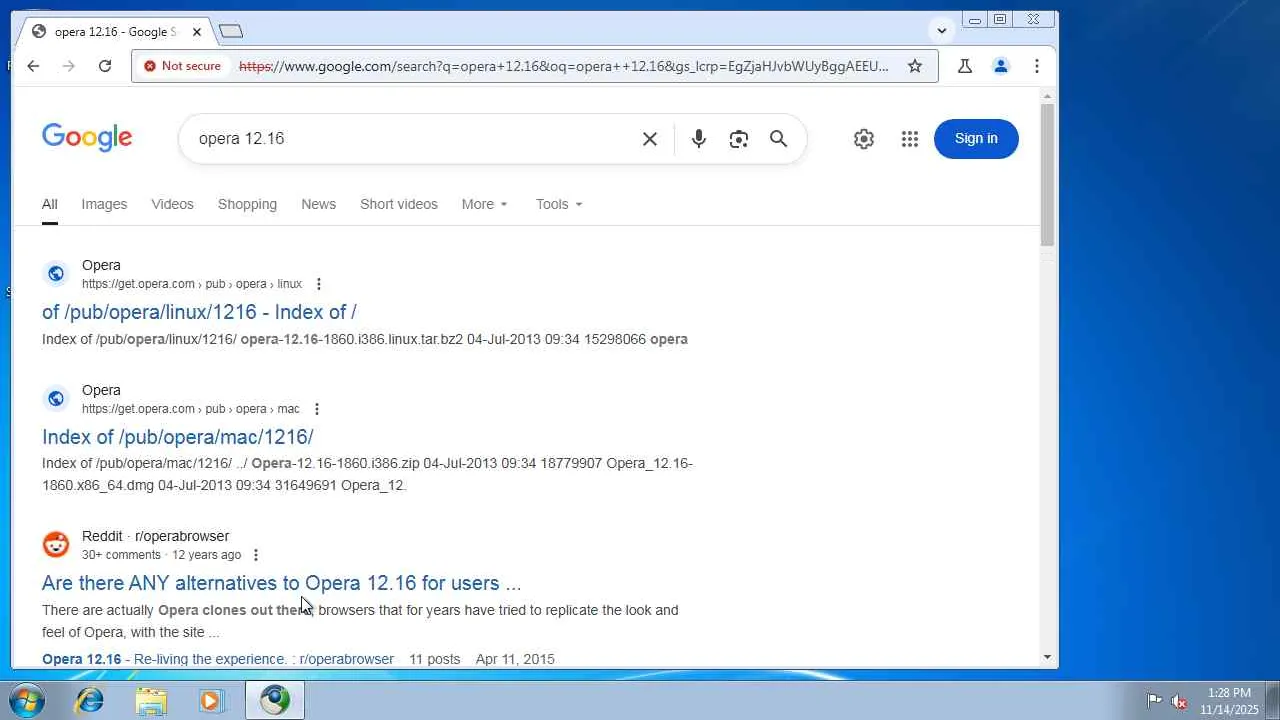Viewport: 1280px width, 720px height.
Task: Open the /pub/opera/linux/1216 index result
Action: coord(199,312)
